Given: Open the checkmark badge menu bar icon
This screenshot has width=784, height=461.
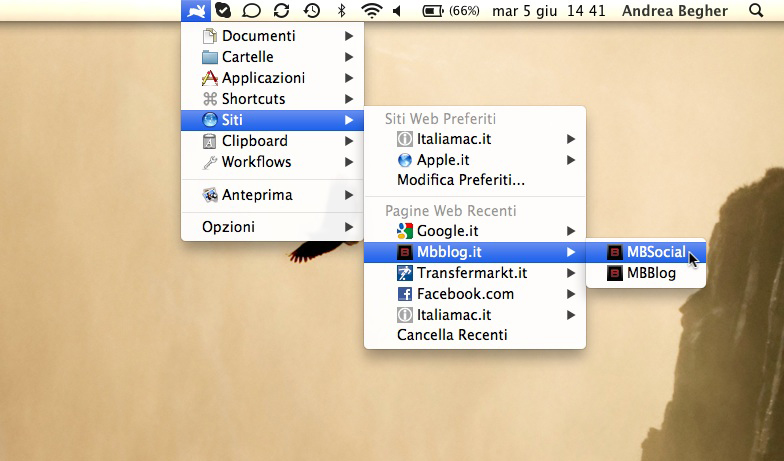Looking at the screenshot, I should click(222, 10).
